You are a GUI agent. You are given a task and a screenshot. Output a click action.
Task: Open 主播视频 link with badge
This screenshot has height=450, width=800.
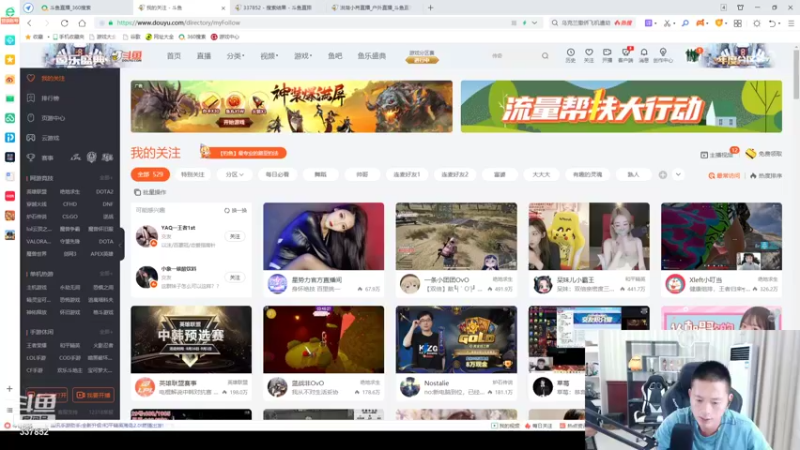point(718,154)
